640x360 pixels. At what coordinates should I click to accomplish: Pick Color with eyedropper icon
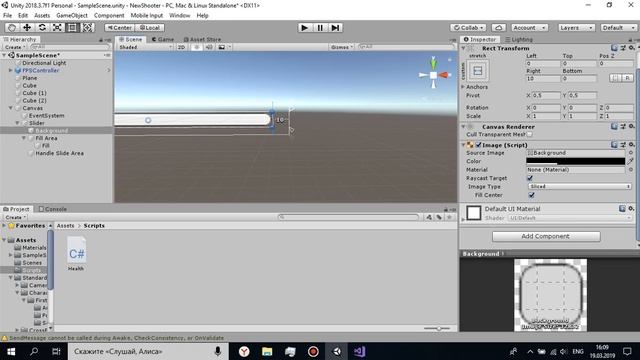pyautogui.click(x=631, y=161)
